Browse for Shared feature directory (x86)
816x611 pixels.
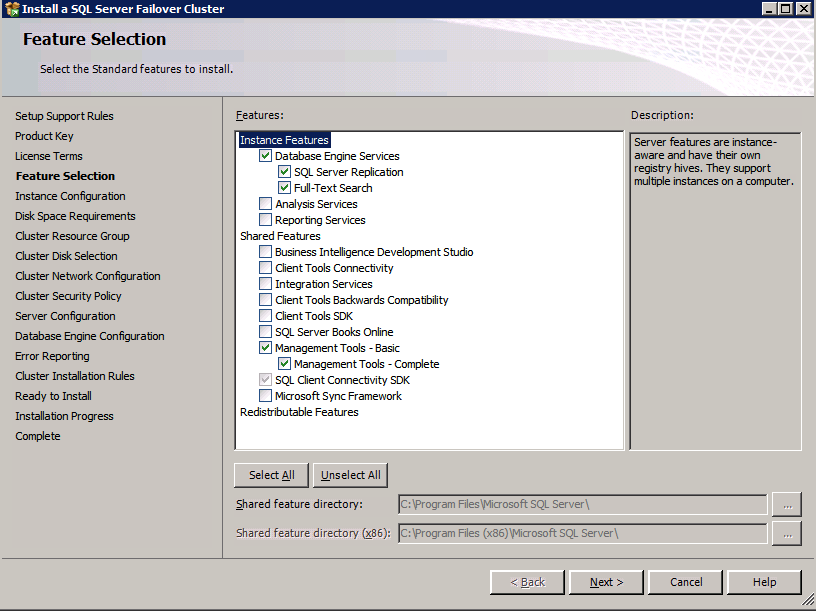[787, 533]
